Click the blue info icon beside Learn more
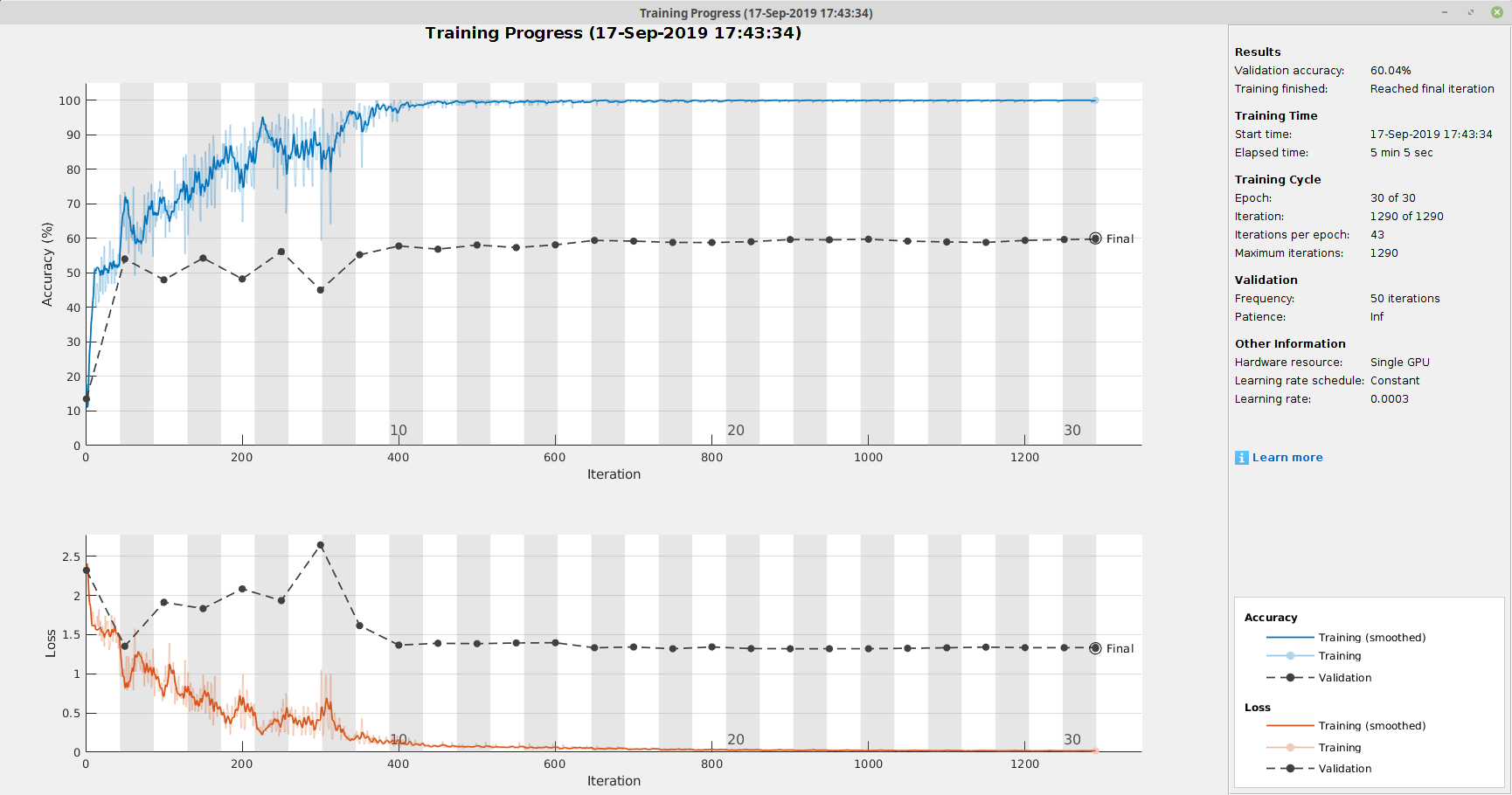Image resolution: width=1512 pixels, height=795 pixels. point(1241,458)
